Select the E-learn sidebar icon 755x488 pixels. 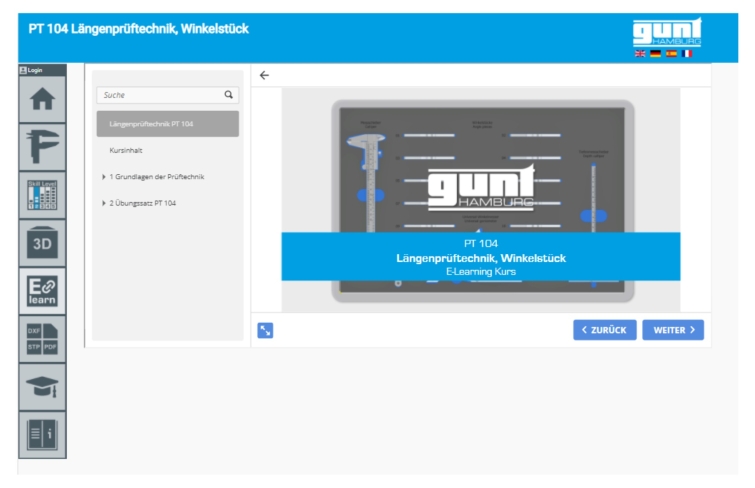[42, 291]
